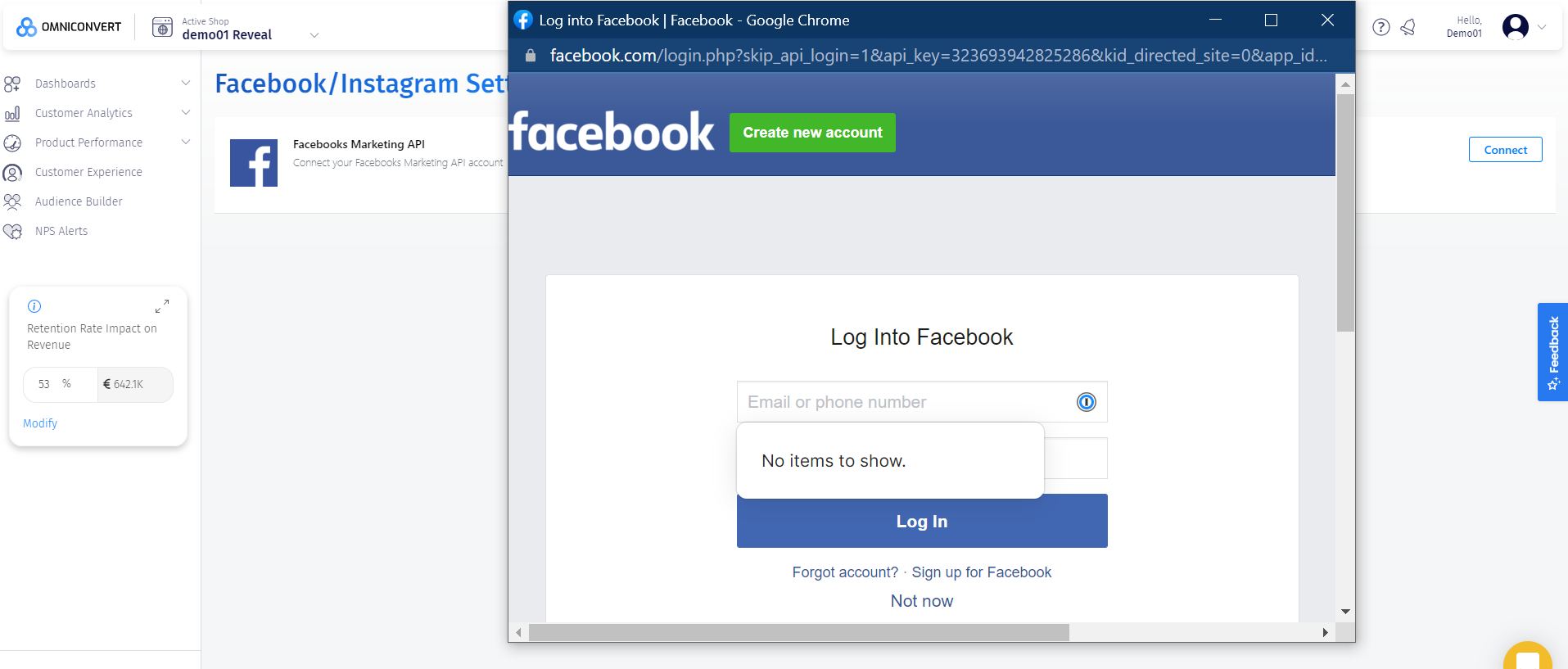Click the user avatar icon
Image resolution: width=1568 pixels, height=669 pixels.
coord(1516,27)
